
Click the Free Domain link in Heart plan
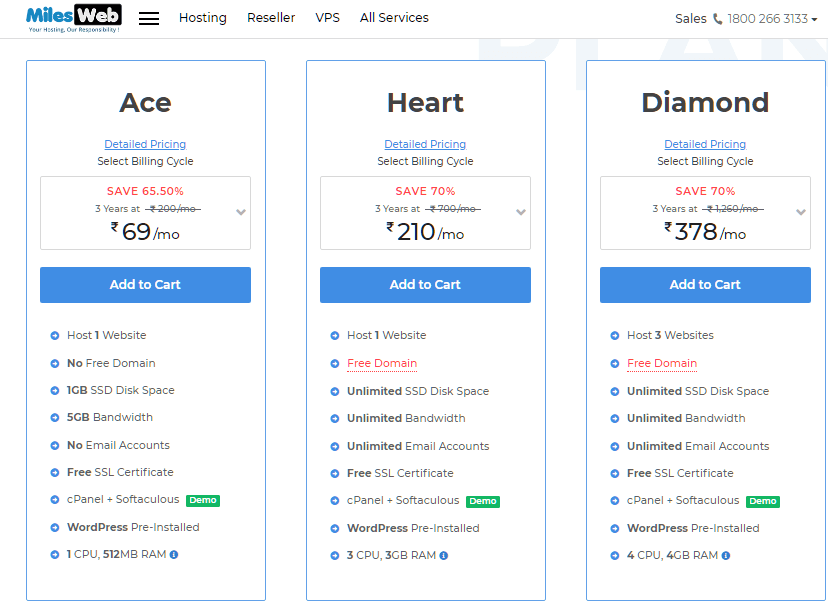(382, 363)
